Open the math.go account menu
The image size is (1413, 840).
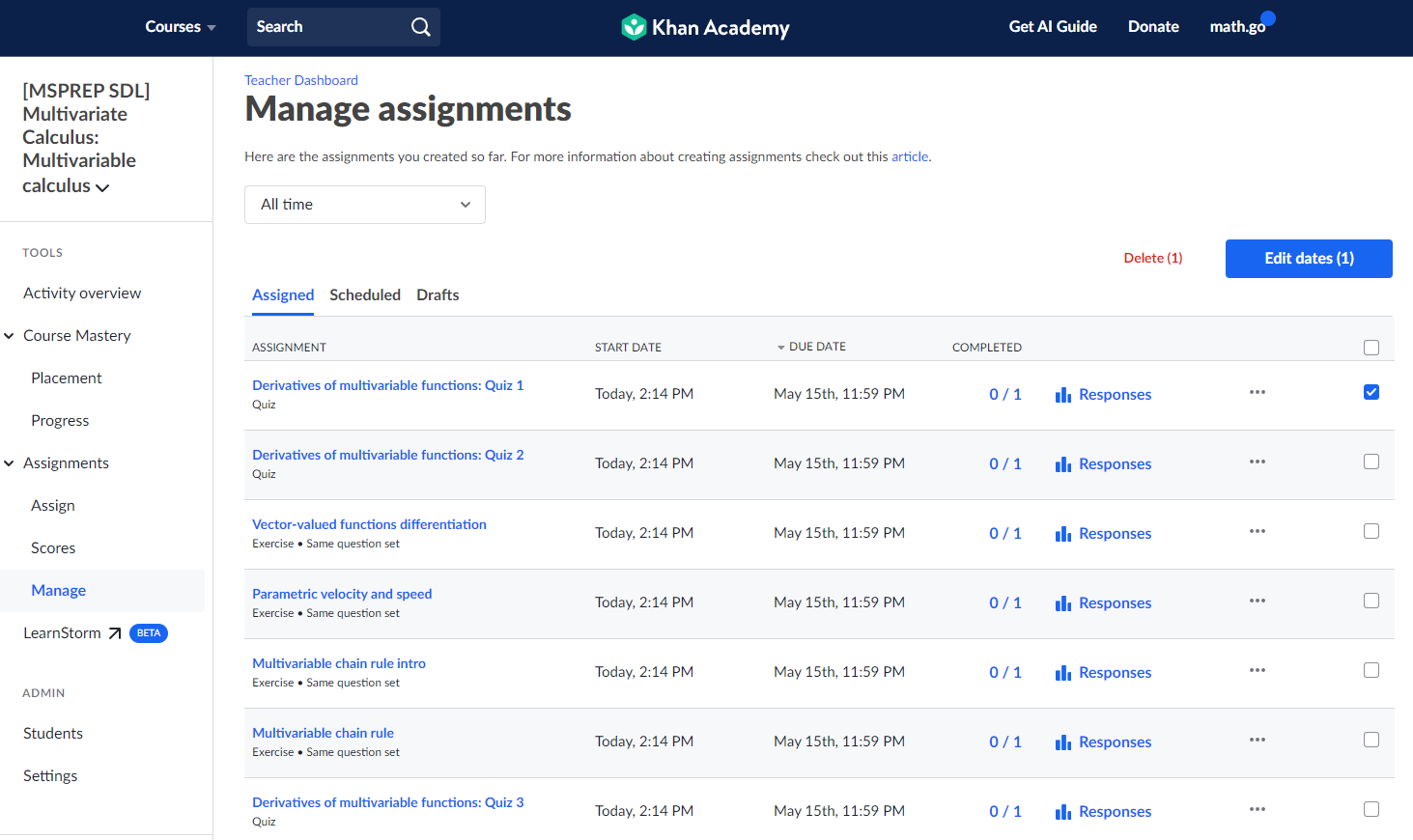point(1237,27)
